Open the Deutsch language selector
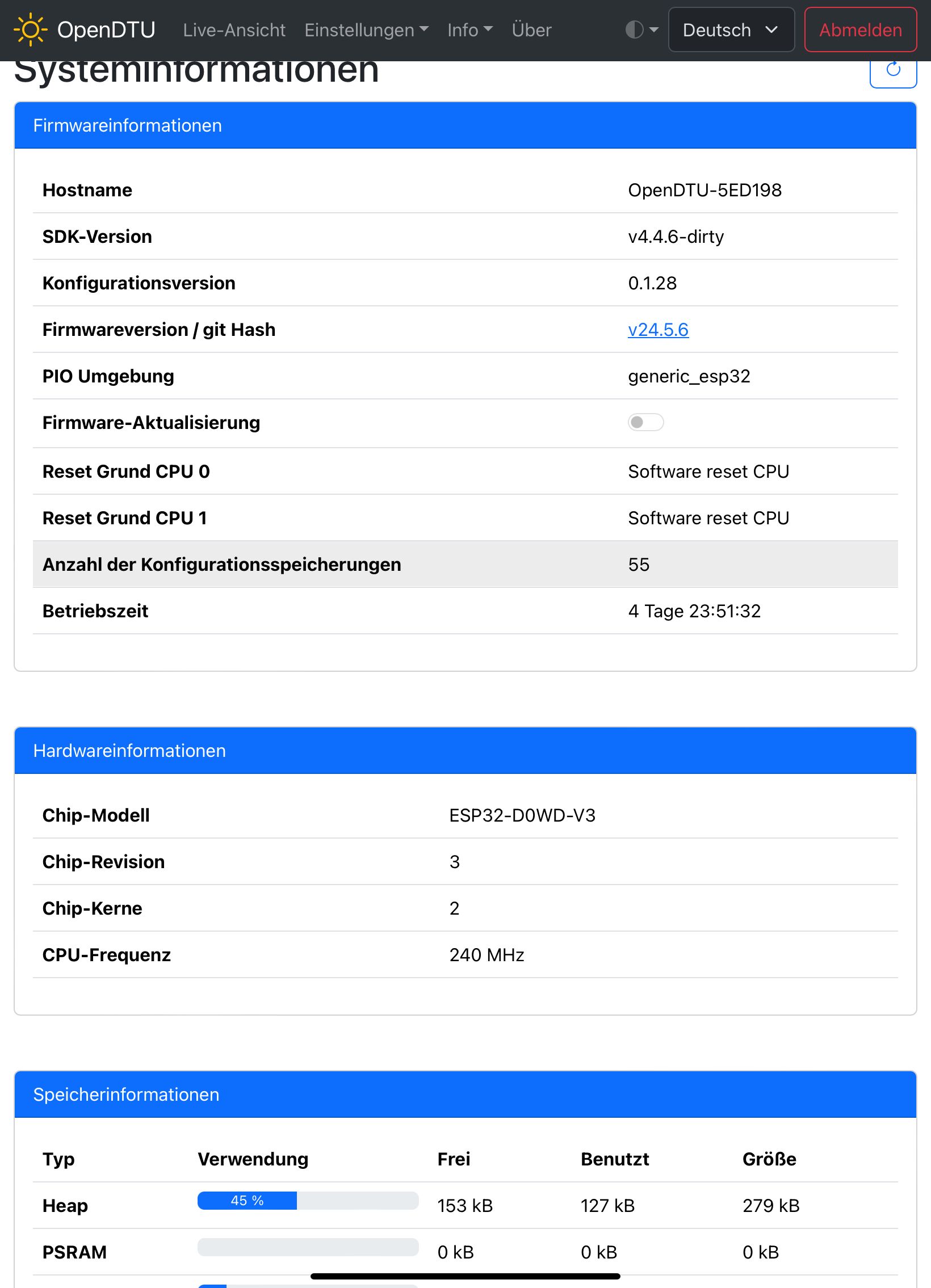Image resolution: width=931 pixels, height=1288 pixels. tap(731, 30)
